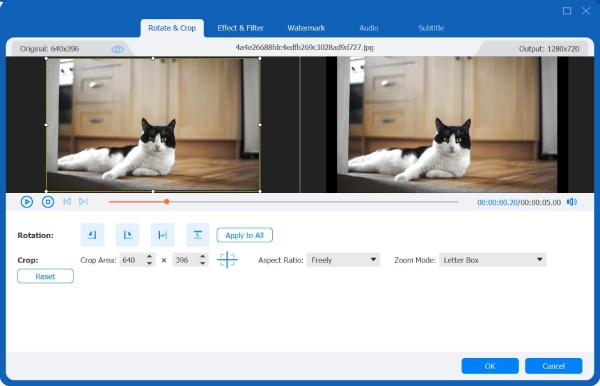Stop the preview playback
600x386 pixels.
coord(48,202)
